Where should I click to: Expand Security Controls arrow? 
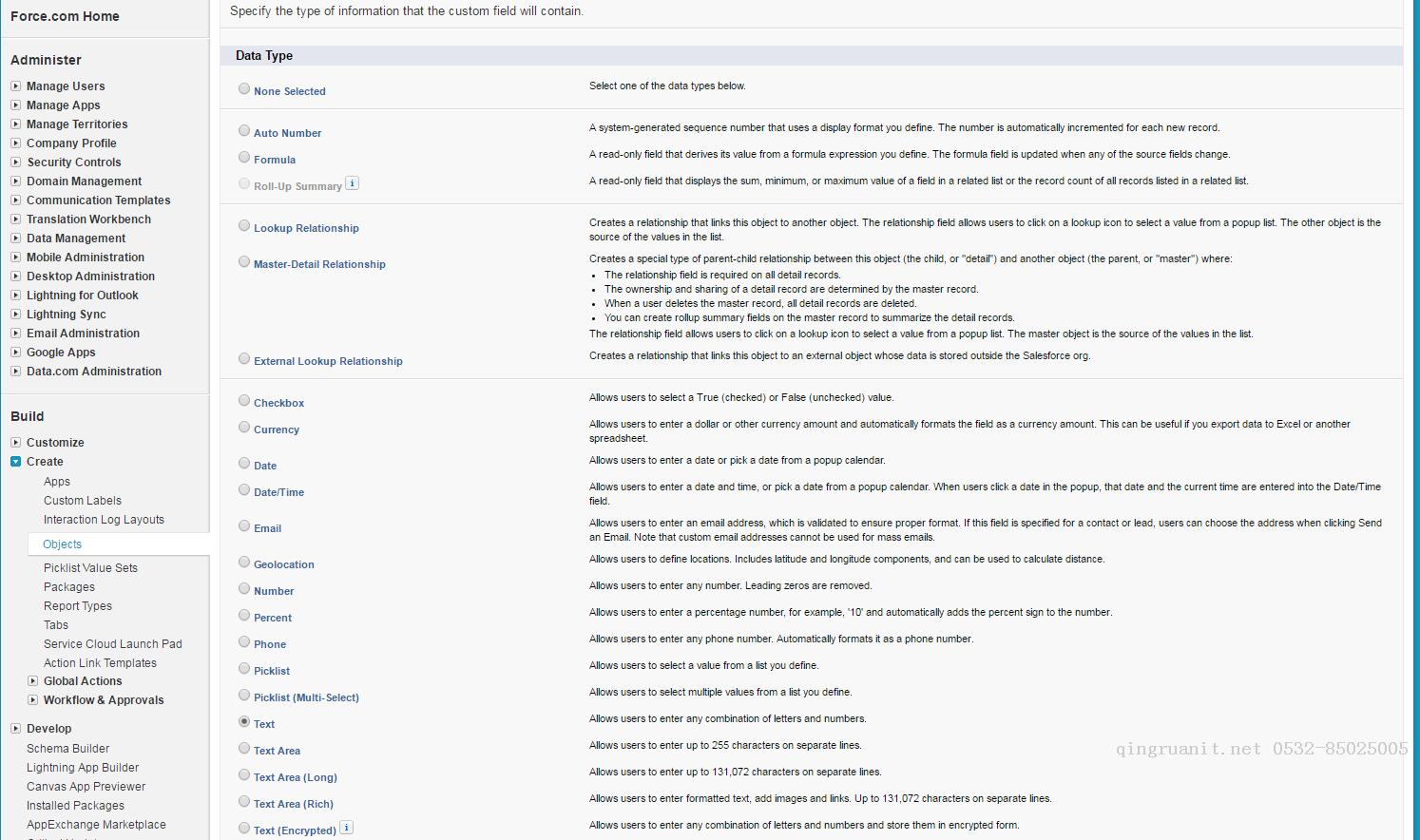coord(15,162)
